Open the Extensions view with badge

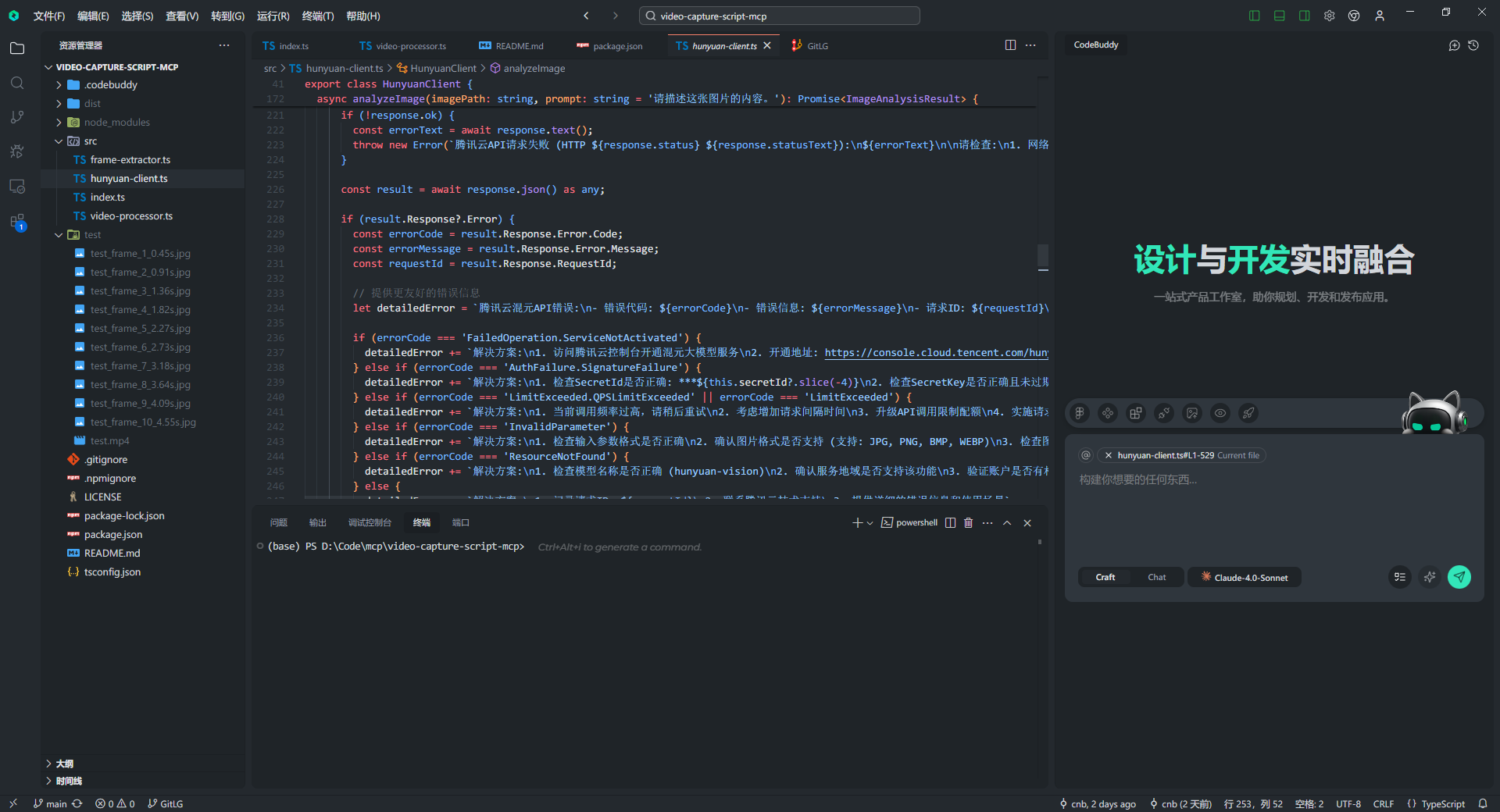pos(17,222)
